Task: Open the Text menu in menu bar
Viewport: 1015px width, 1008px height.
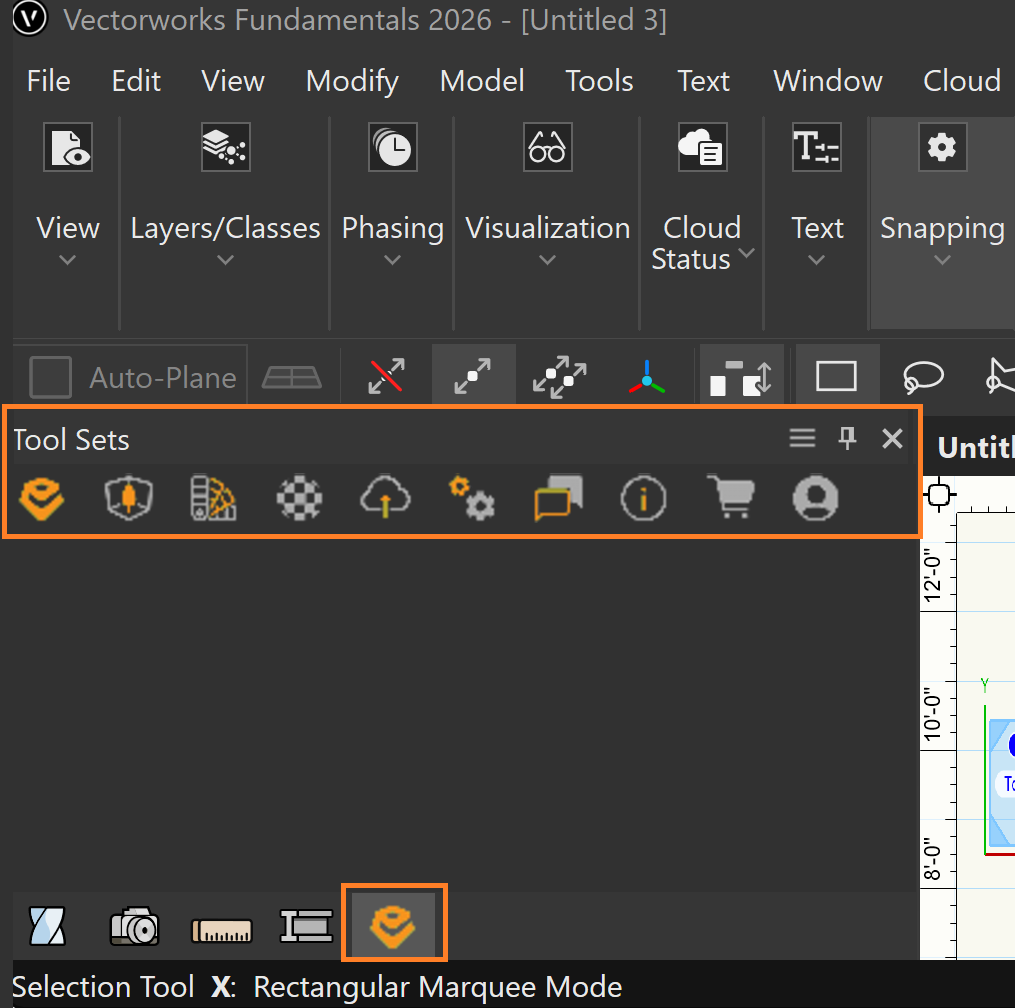Action: tap(704, 82)
